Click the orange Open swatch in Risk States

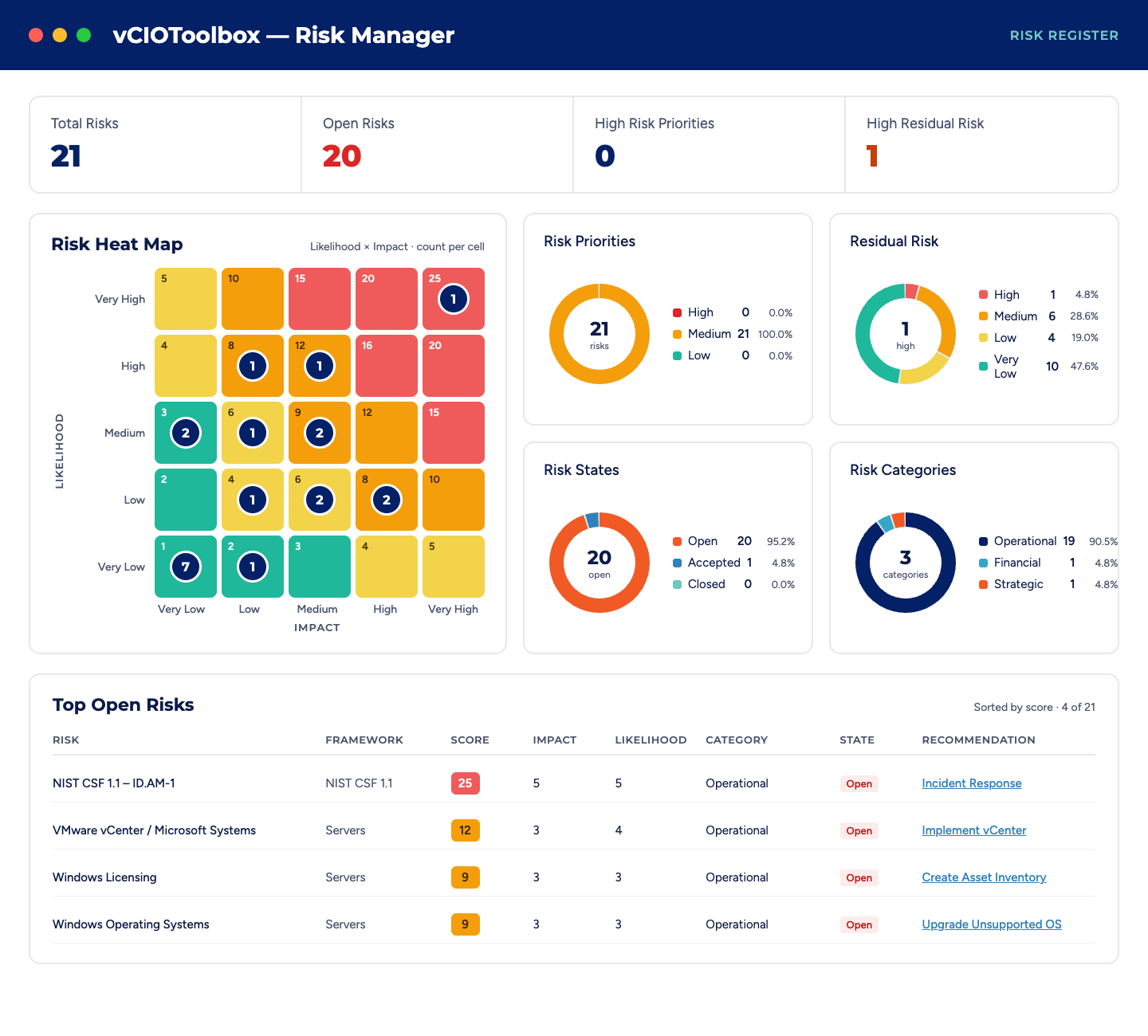(x=677, y=541)
